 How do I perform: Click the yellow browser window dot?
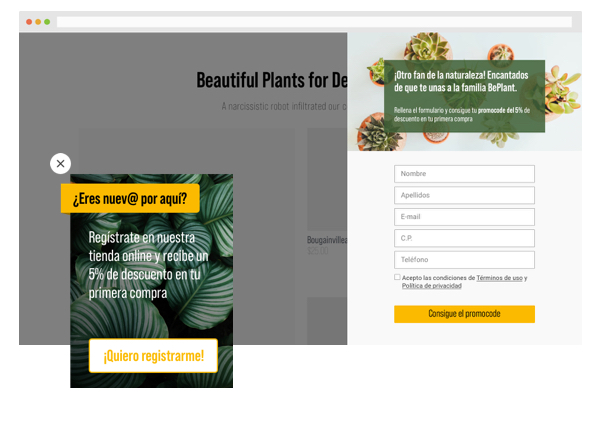tap(38, 21)
